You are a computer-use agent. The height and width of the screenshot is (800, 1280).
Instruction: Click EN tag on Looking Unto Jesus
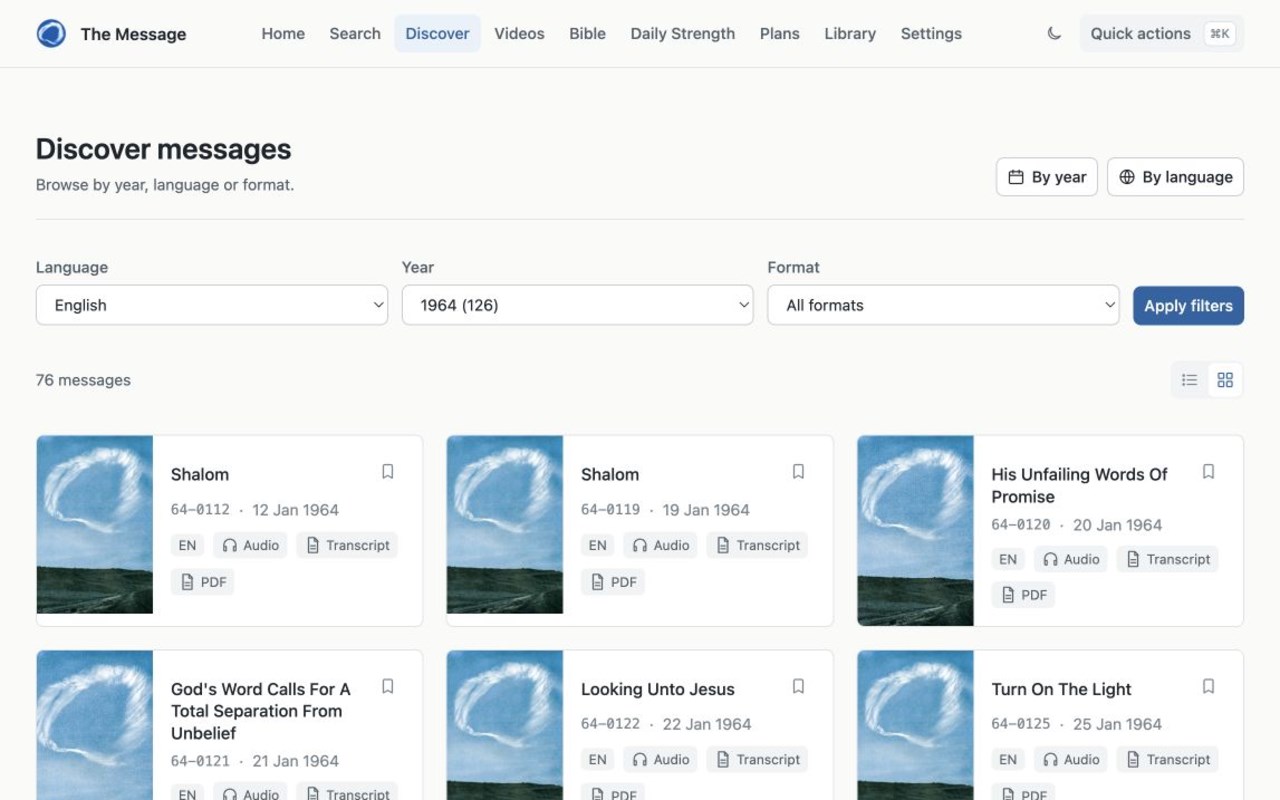(x=597, y=760)
